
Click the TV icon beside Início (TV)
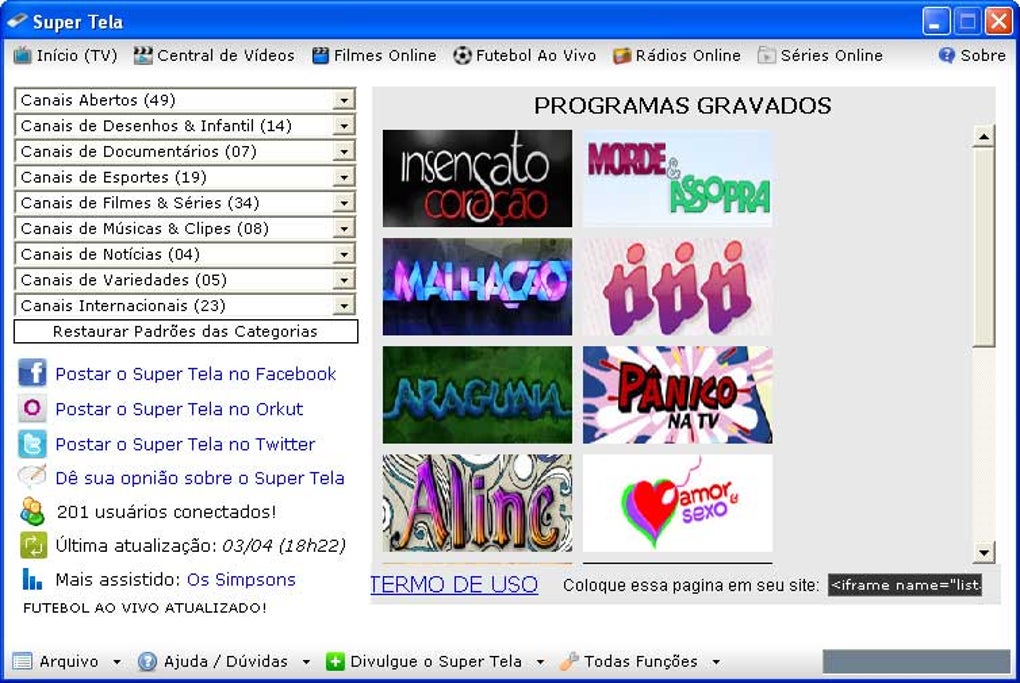pos(22,56)
